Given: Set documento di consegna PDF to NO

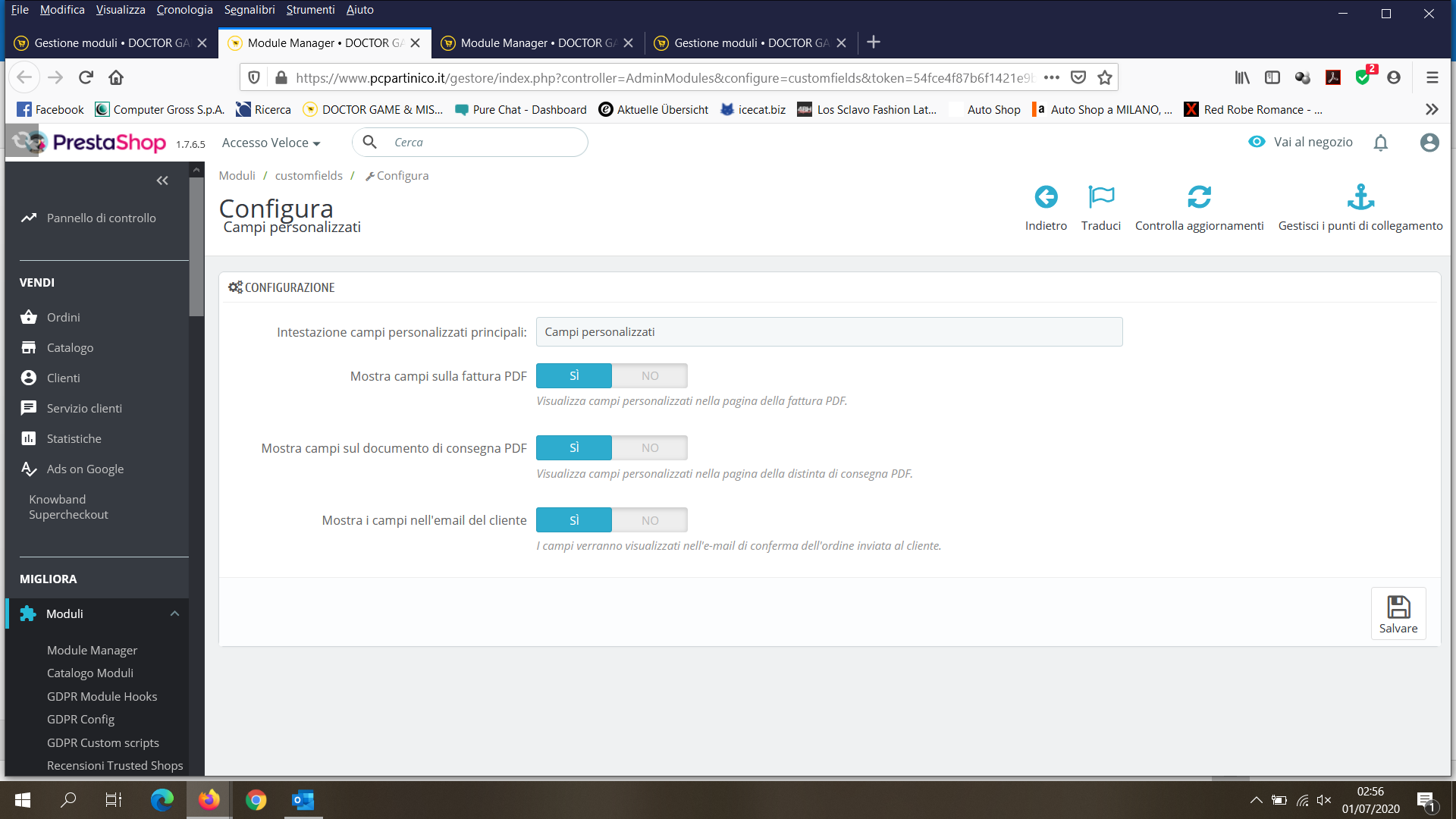Looking at the screenshot, I should [650, 448].
